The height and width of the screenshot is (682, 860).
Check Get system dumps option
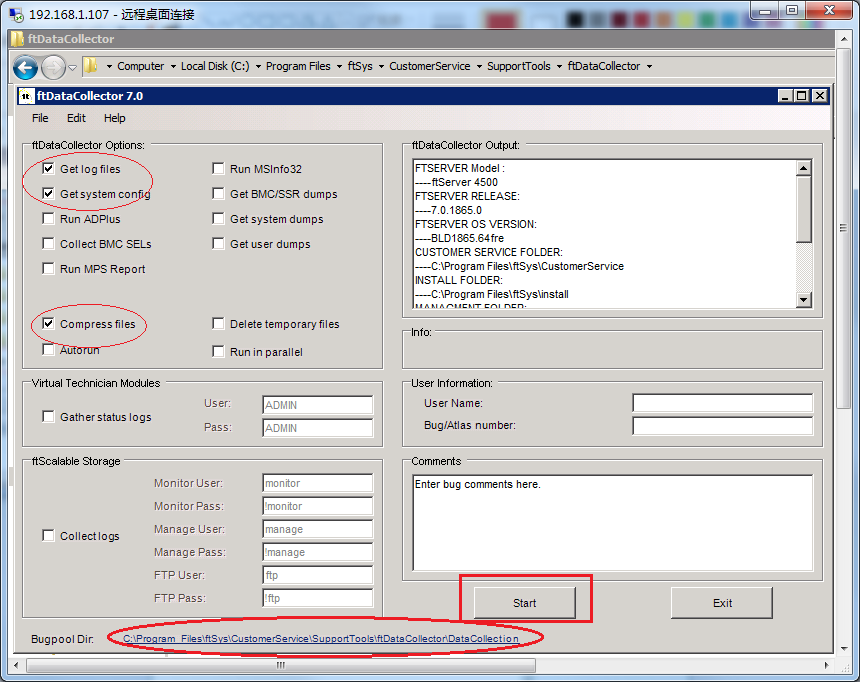pyautogui.click(x=218, y=218)
